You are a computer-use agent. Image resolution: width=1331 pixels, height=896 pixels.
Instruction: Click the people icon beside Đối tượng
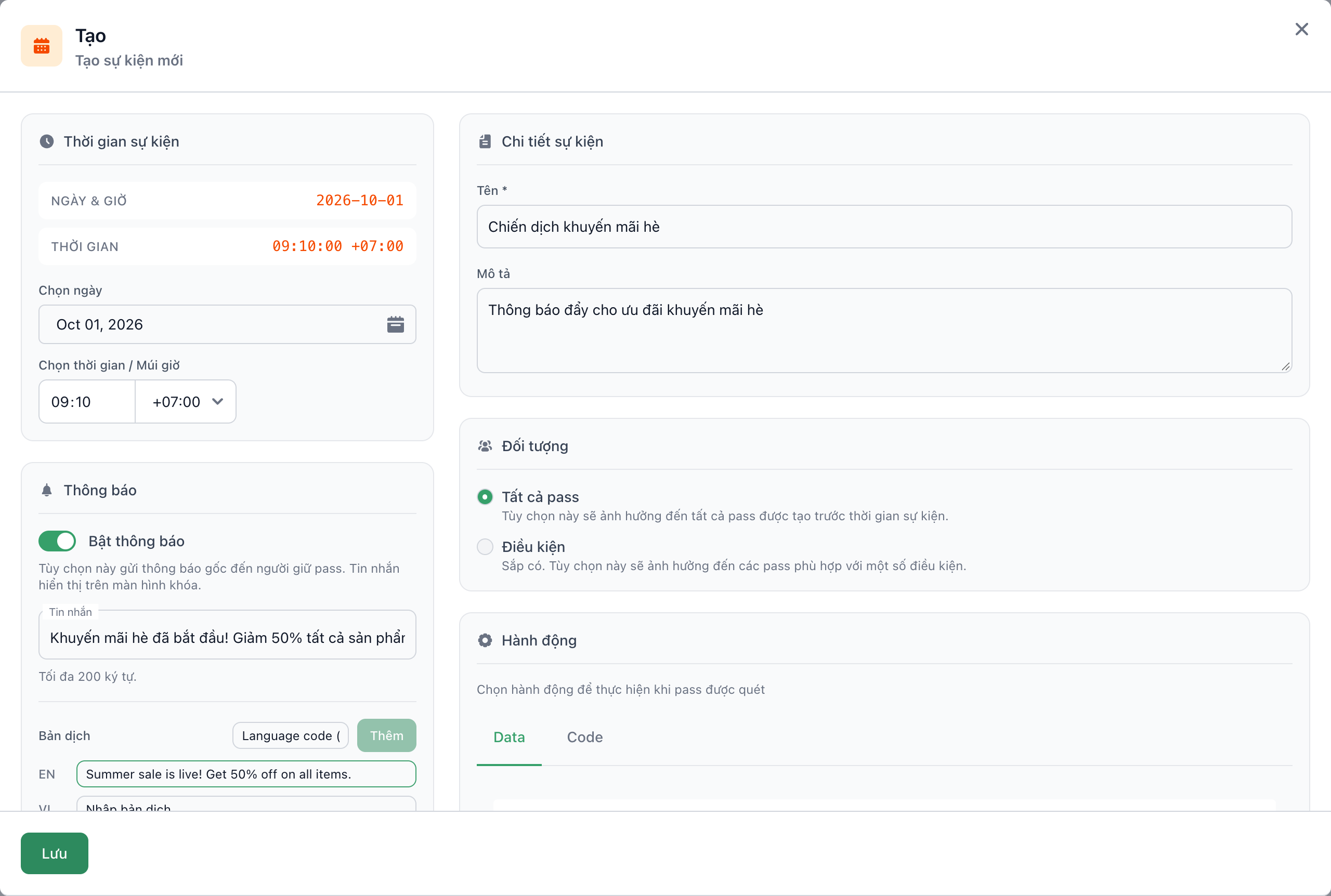click(x=485, y=446)
